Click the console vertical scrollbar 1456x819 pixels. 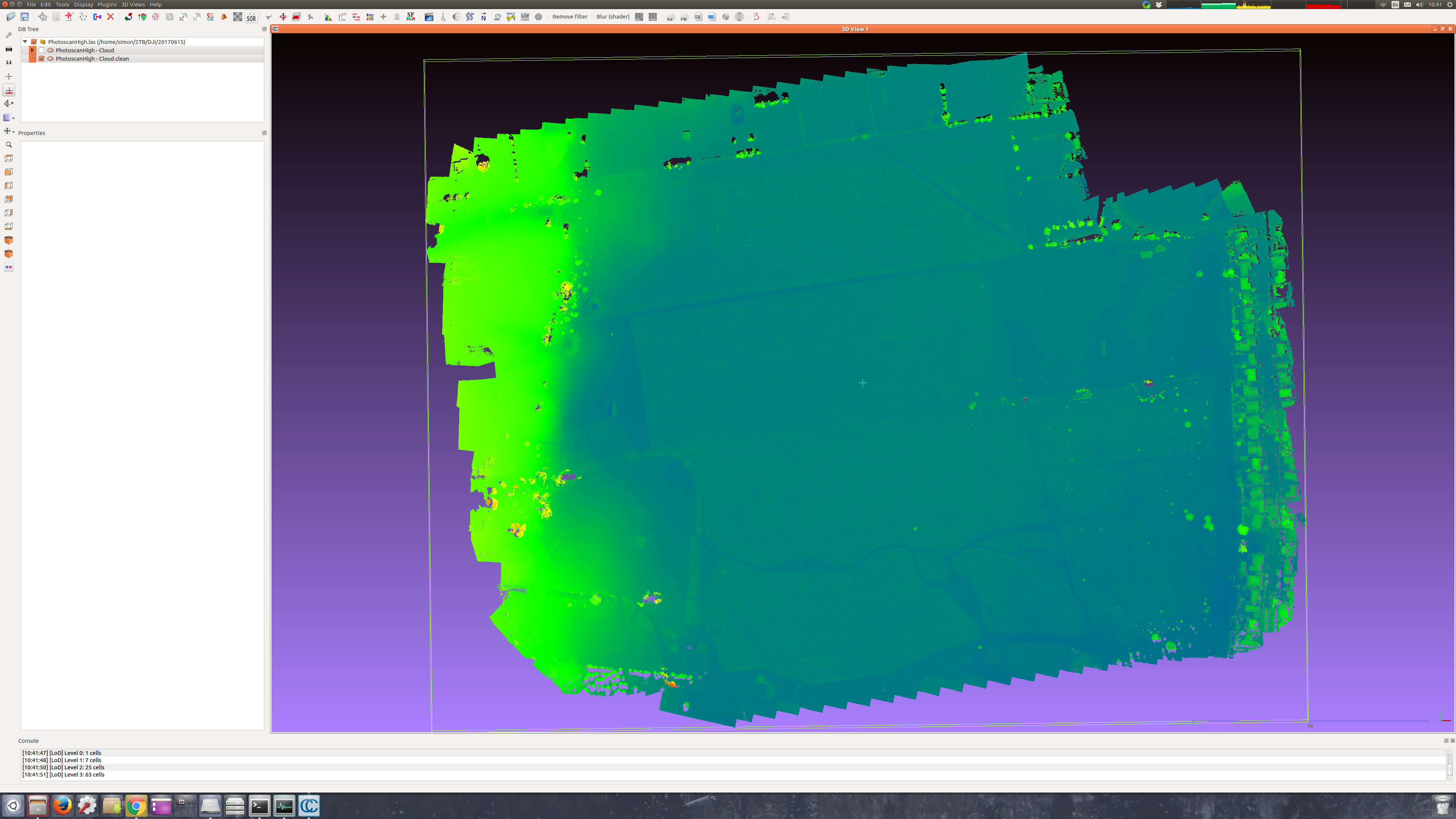(1450, 765)
